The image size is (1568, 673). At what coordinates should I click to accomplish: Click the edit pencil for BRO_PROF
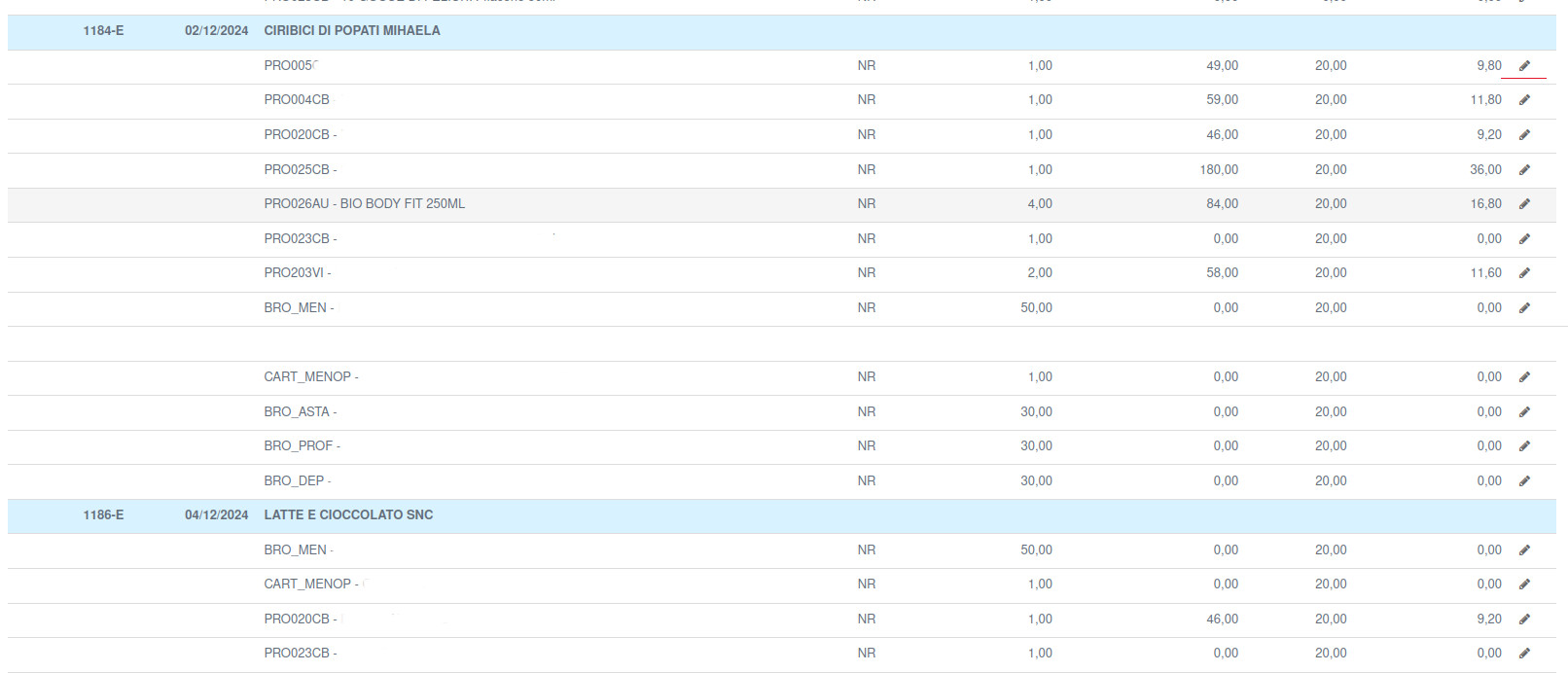point(1524,446)
